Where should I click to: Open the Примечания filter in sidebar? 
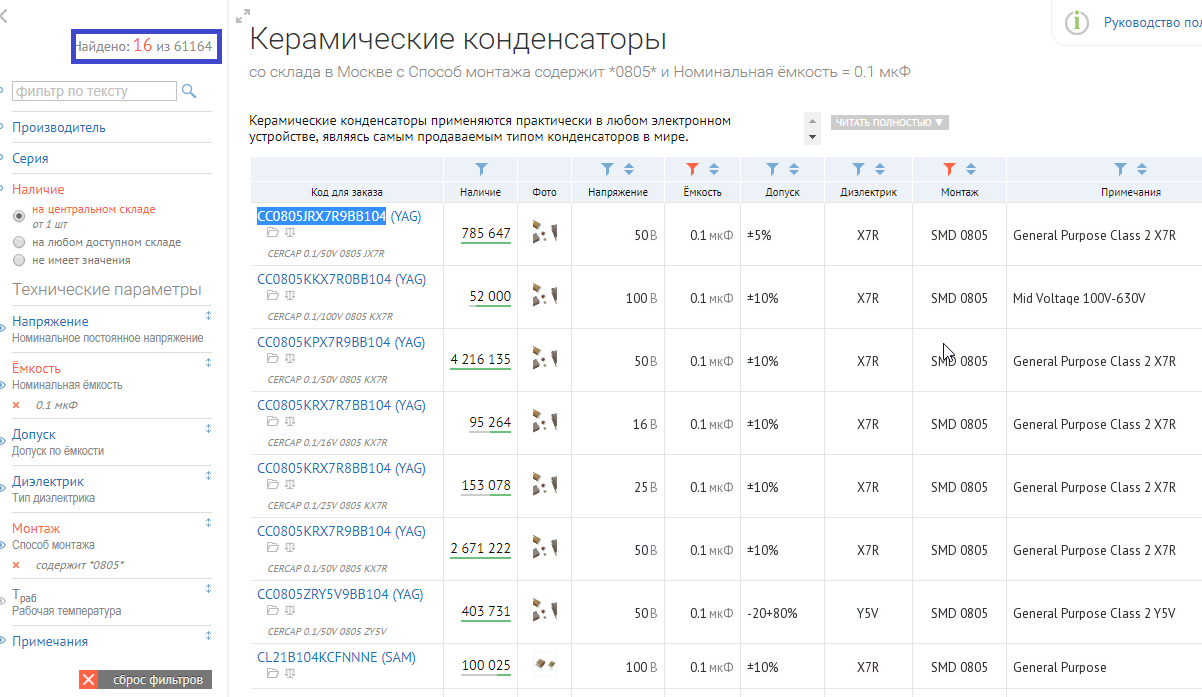[x=50, y=641]
